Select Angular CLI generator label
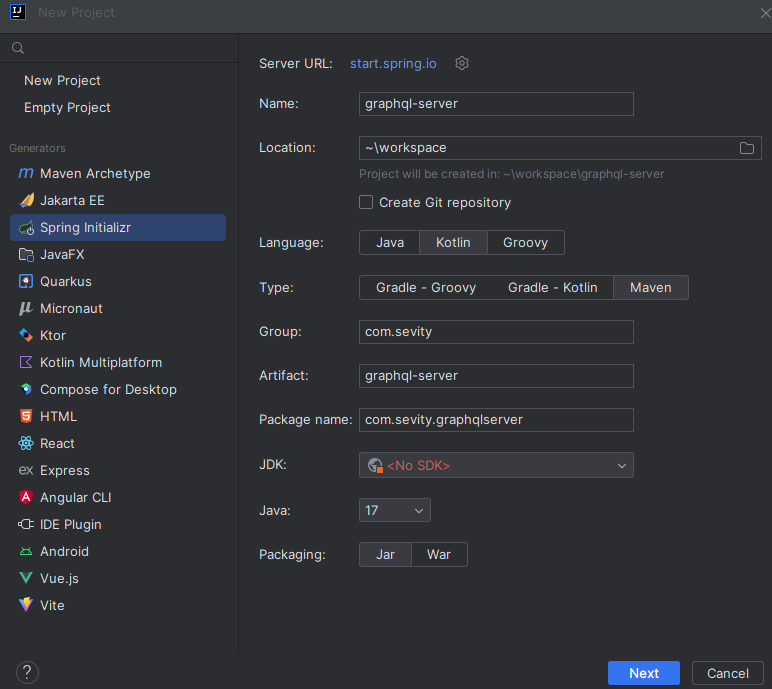Screen dimensions: 772x689 click(x=75, y=497)
